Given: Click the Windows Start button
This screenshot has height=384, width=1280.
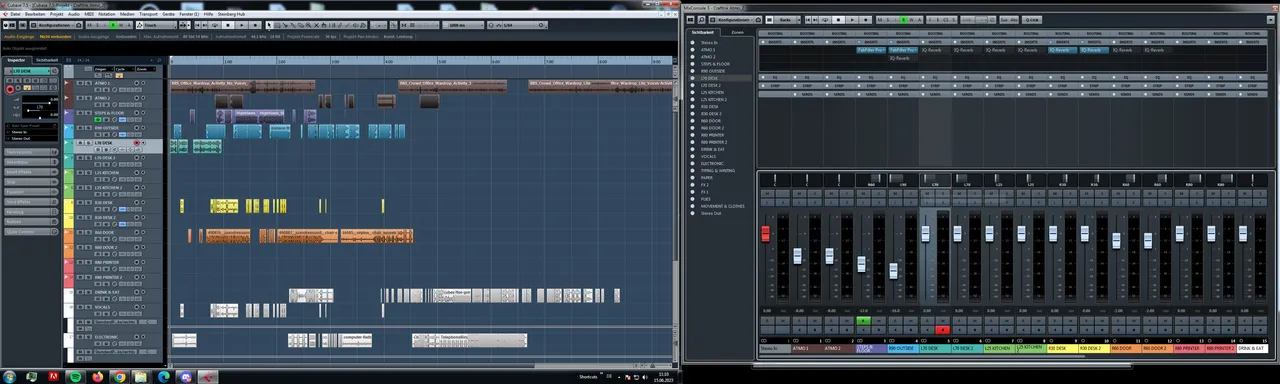Looking at the screenshot, I should pos(9,377).
